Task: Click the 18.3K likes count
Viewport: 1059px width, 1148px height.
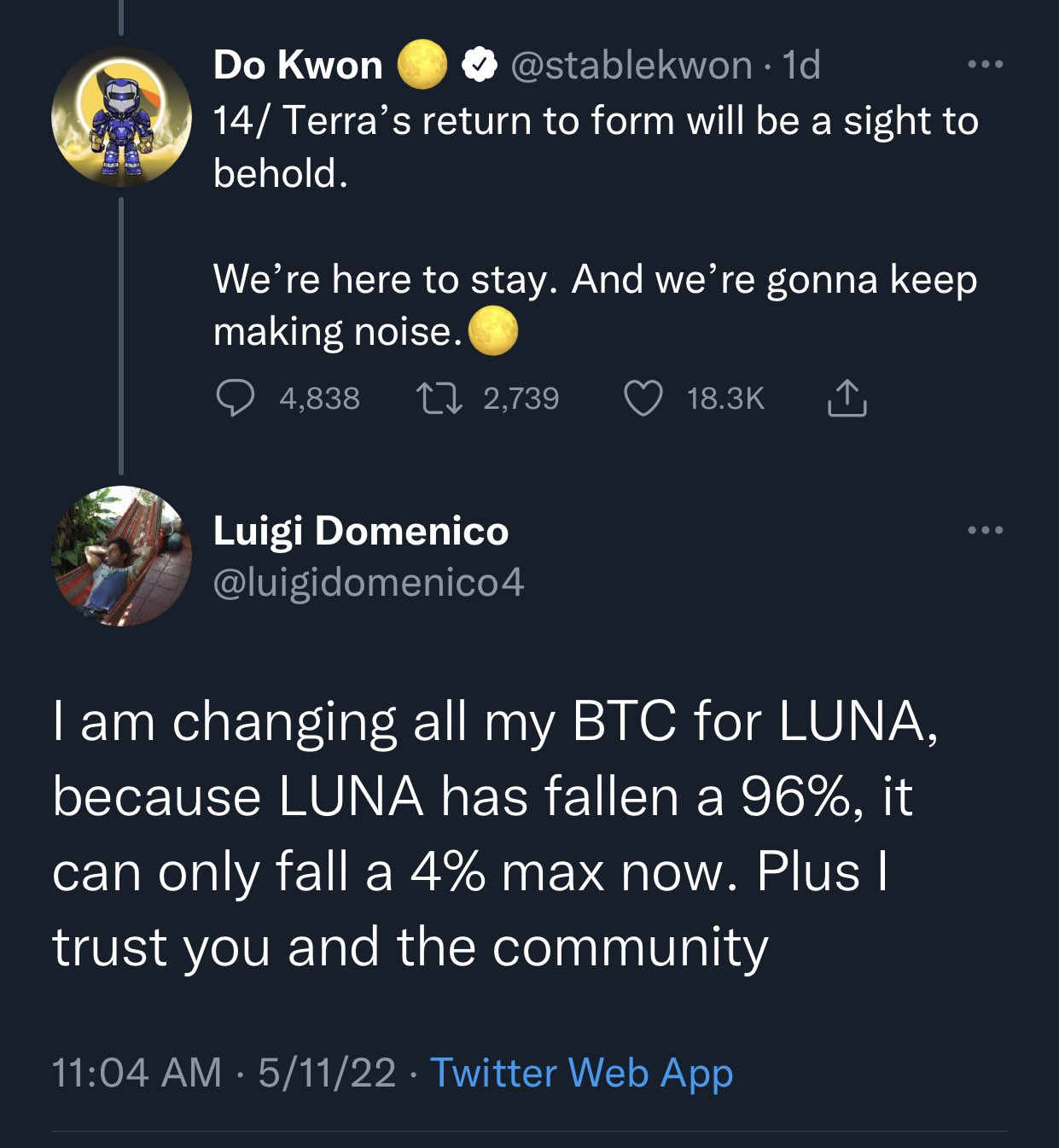Action: coord(725,399)
